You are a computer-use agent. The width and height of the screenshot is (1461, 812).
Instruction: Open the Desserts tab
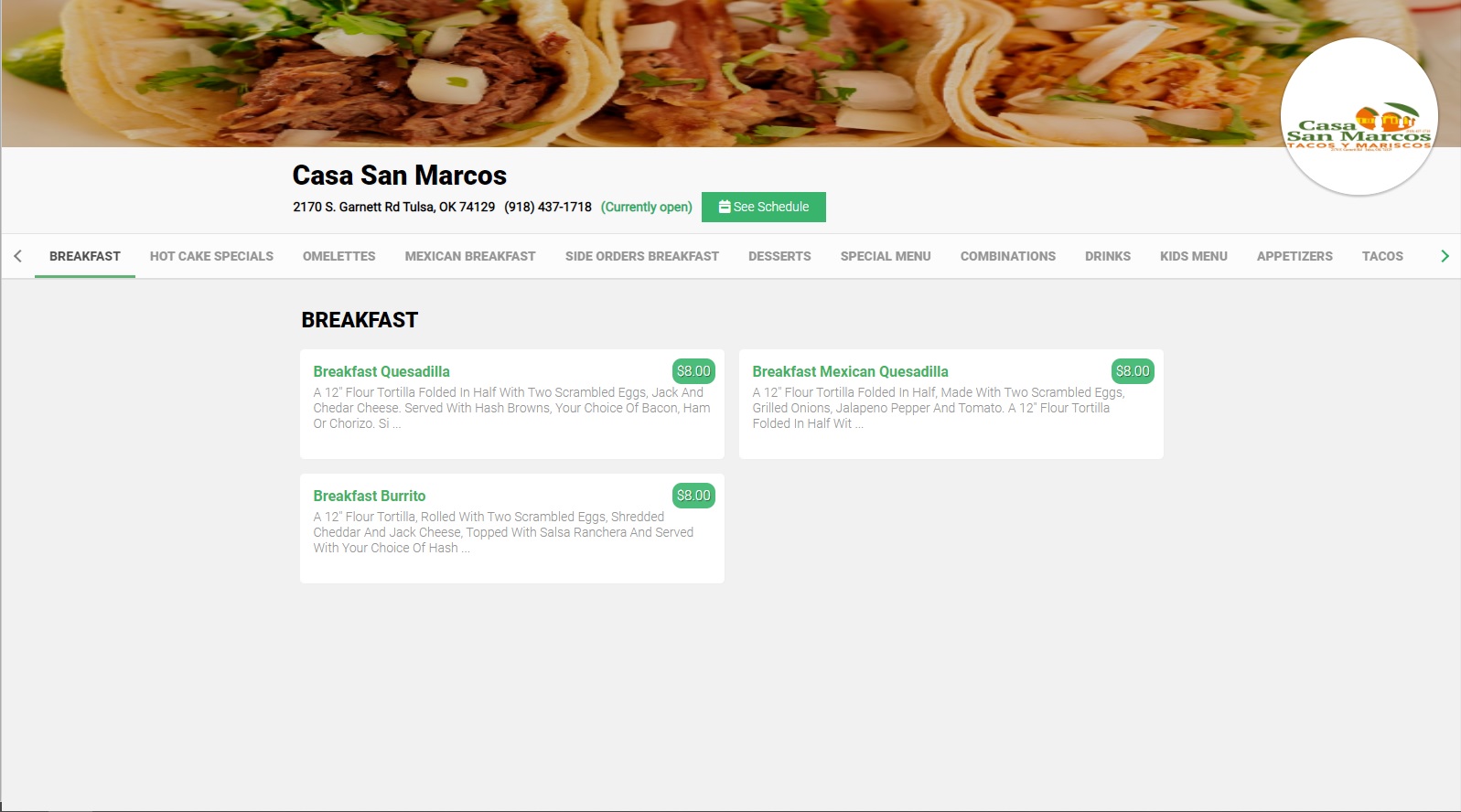(x=779, y=256)
